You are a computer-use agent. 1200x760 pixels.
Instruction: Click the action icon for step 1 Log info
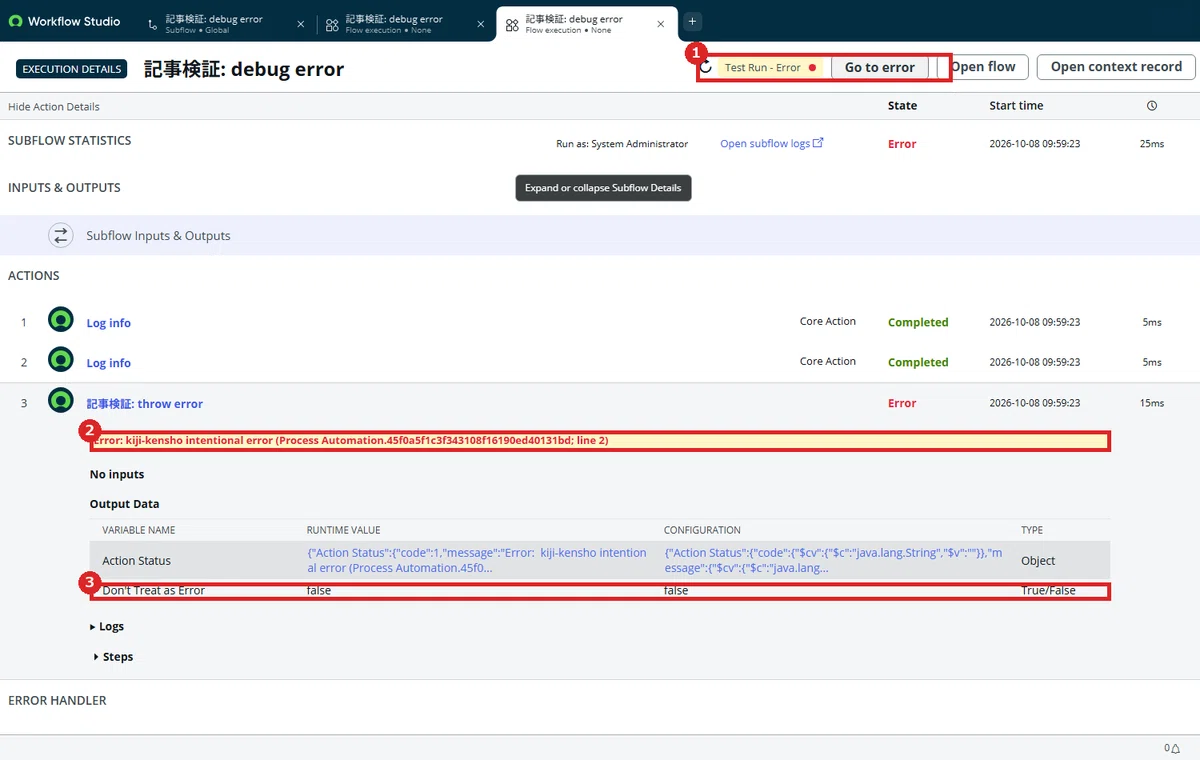coord(61,321)
